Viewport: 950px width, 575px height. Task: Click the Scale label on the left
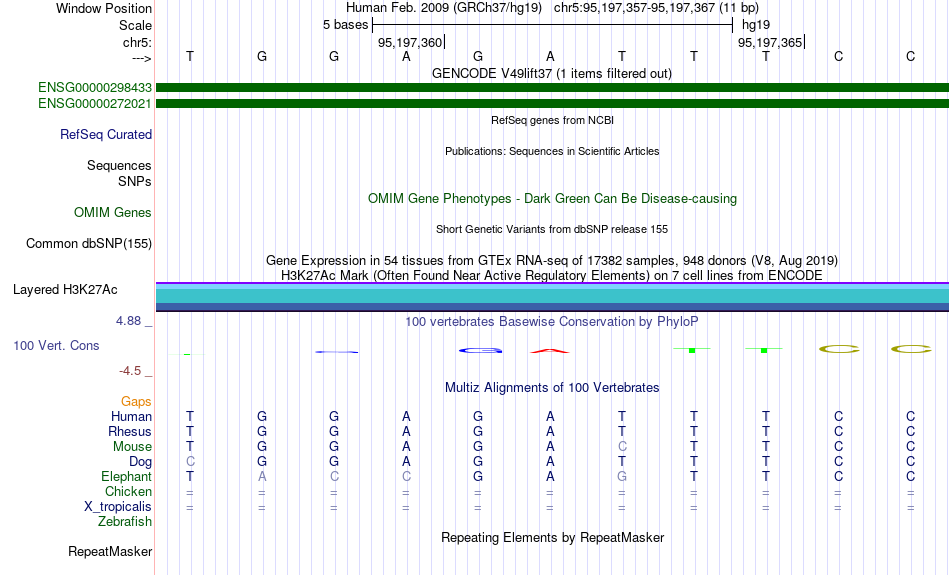pos(135,25)
